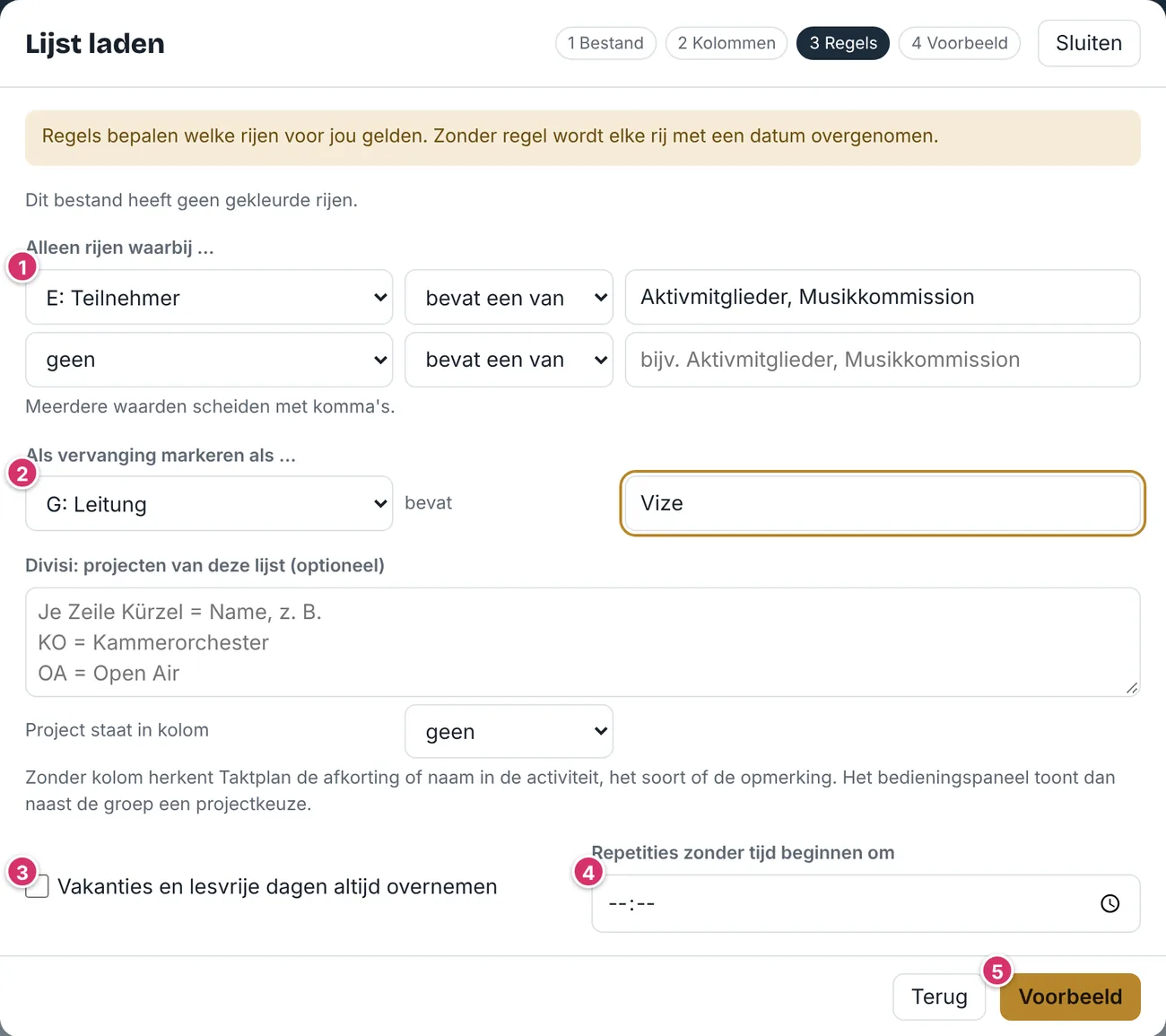1166x1036 pixels.
Task: Open the G: Leitung dropdown
Action: tap(209, 503)
